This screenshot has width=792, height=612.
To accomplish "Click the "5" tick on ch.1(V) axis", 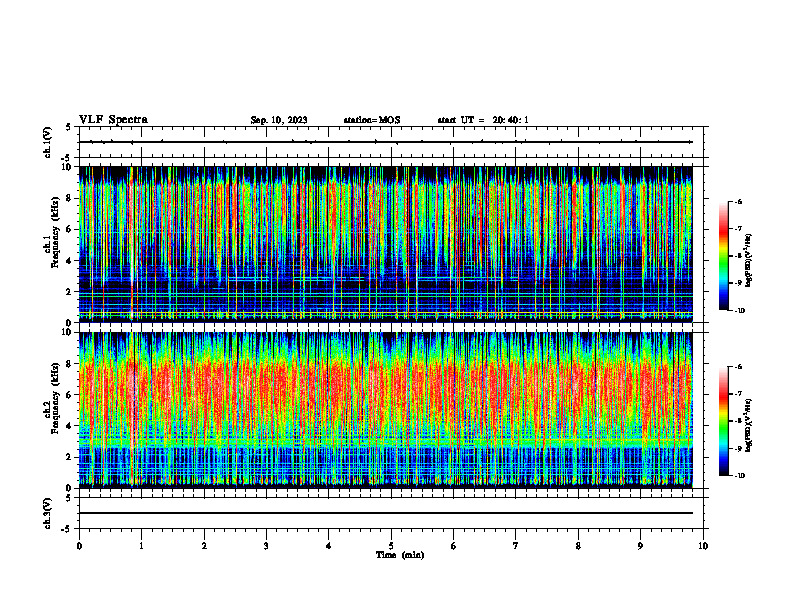I will [68, 127].
